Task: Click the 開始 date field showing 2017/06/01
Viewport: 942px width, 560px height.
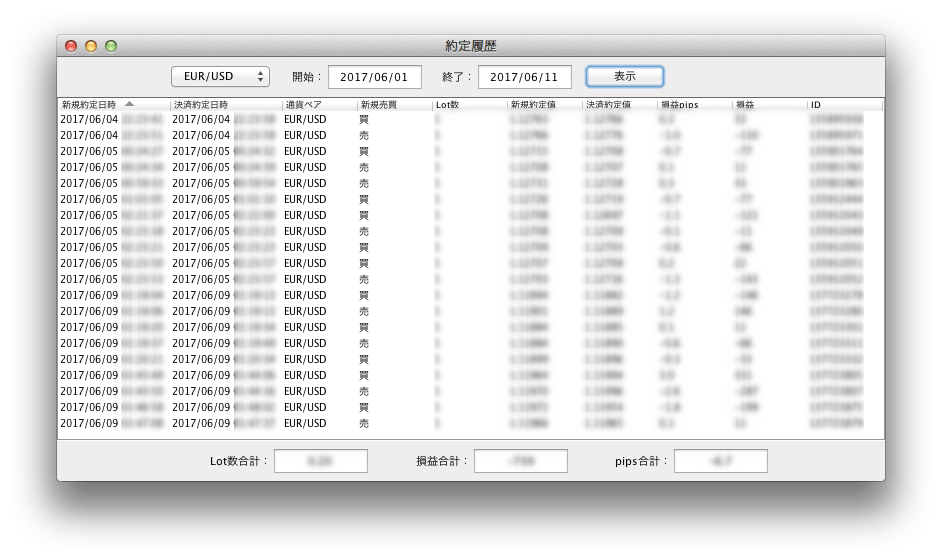Action: [x=375, y=77]
